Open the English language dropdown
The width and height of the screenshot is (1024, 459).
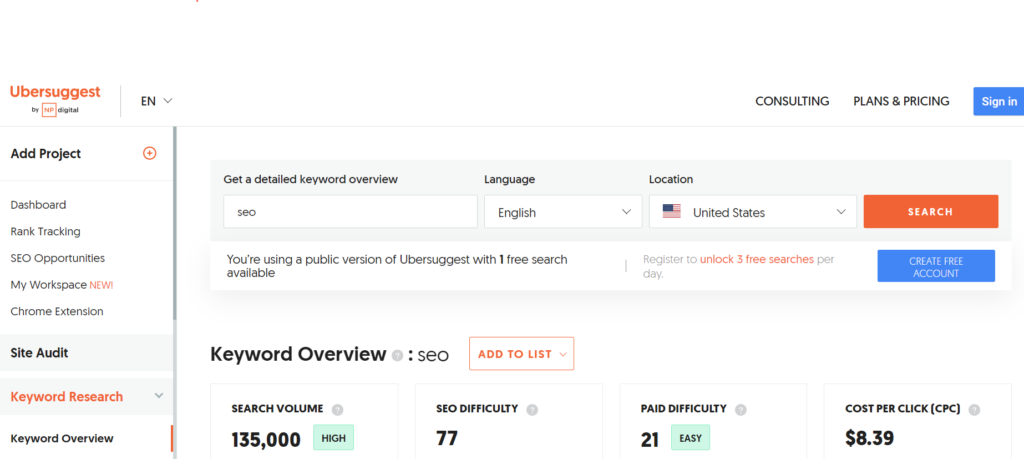point(563,212)
